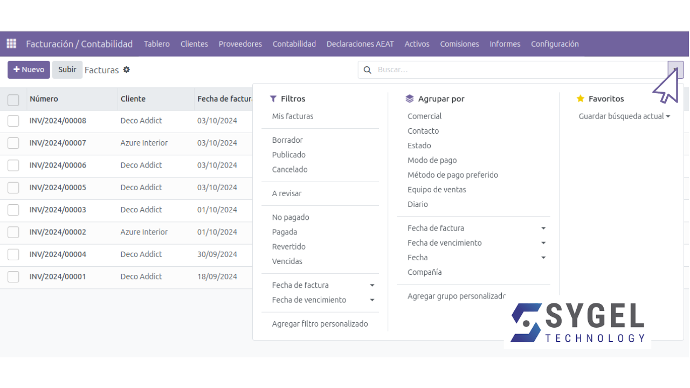Apply the A revisar filter
The height and width of the screenshot is (388, 690).
286,194
